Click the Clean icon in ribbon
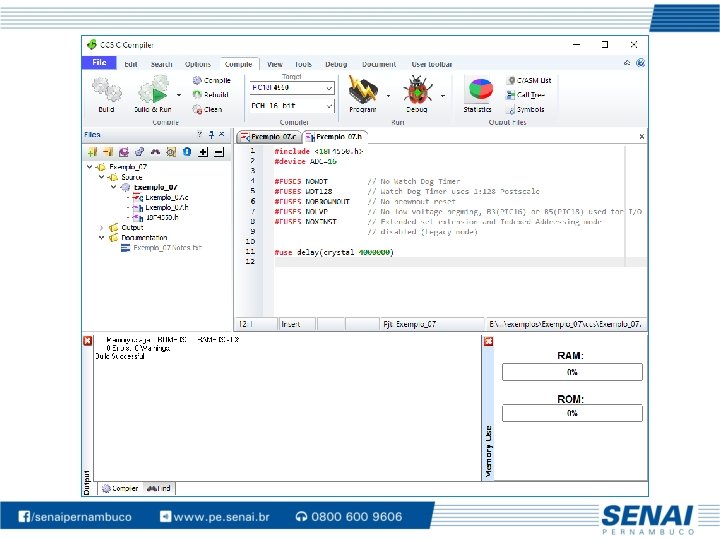 (x=197, y=109)
